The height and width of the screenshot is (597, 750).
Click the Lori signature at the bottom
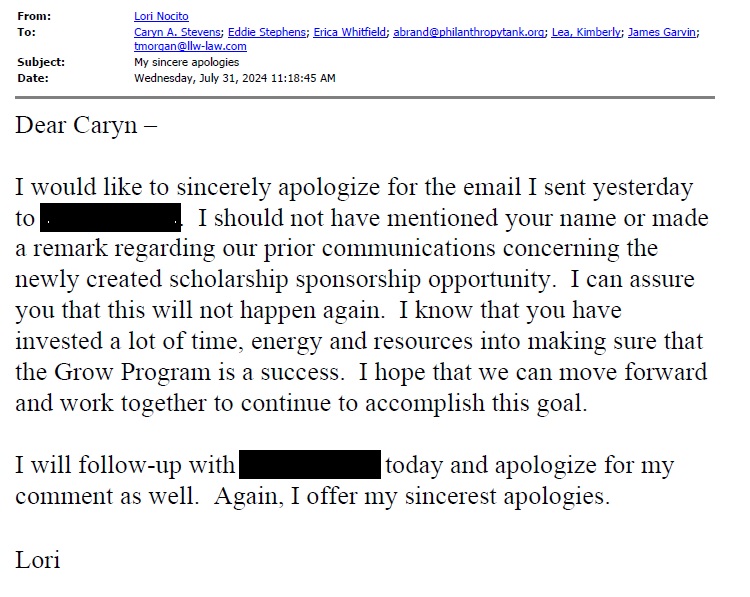[x=38, y=559]
